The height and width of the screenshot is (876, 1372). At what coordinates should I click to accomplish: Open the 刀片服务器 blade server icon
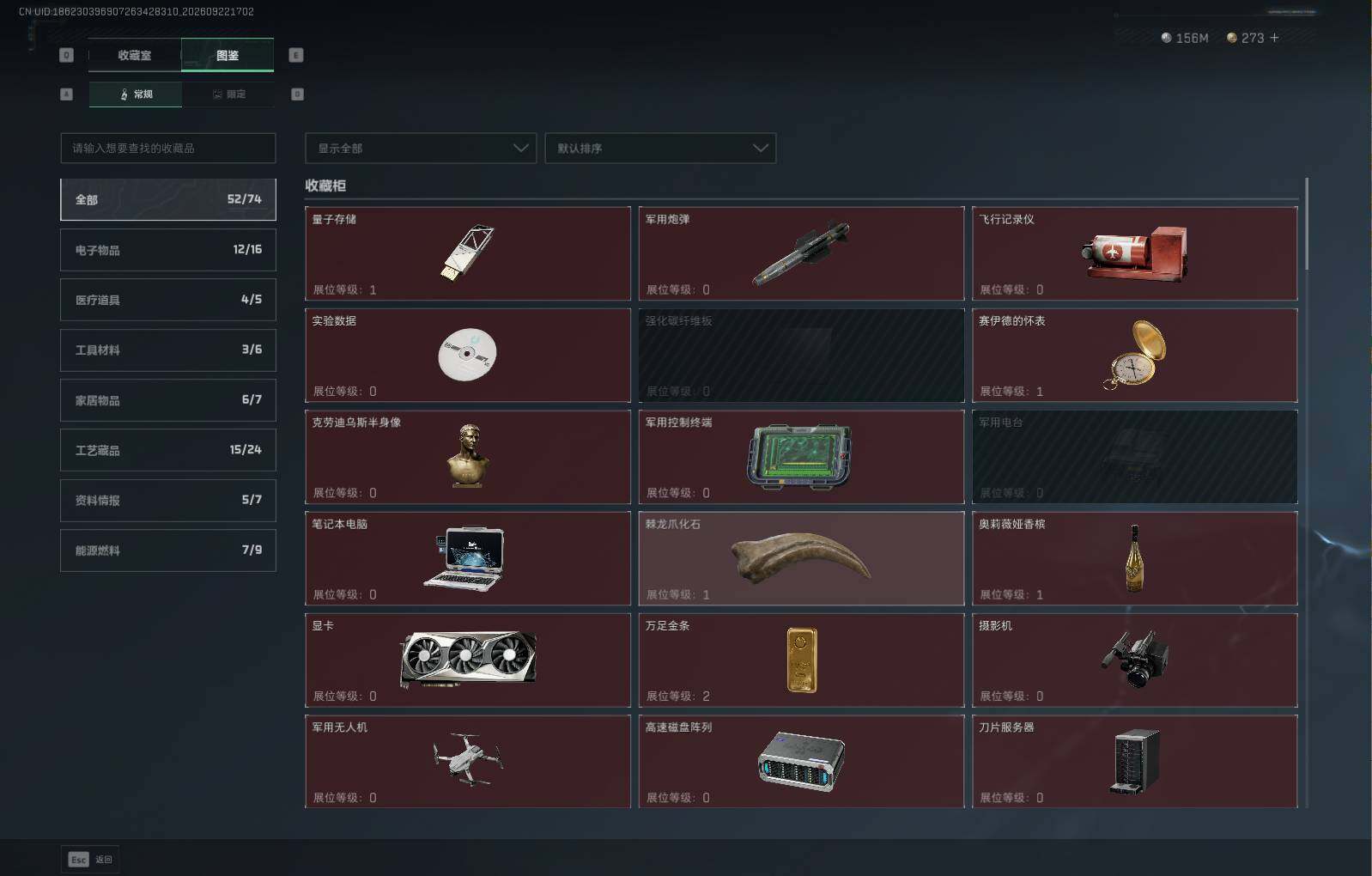(1134, 761)
